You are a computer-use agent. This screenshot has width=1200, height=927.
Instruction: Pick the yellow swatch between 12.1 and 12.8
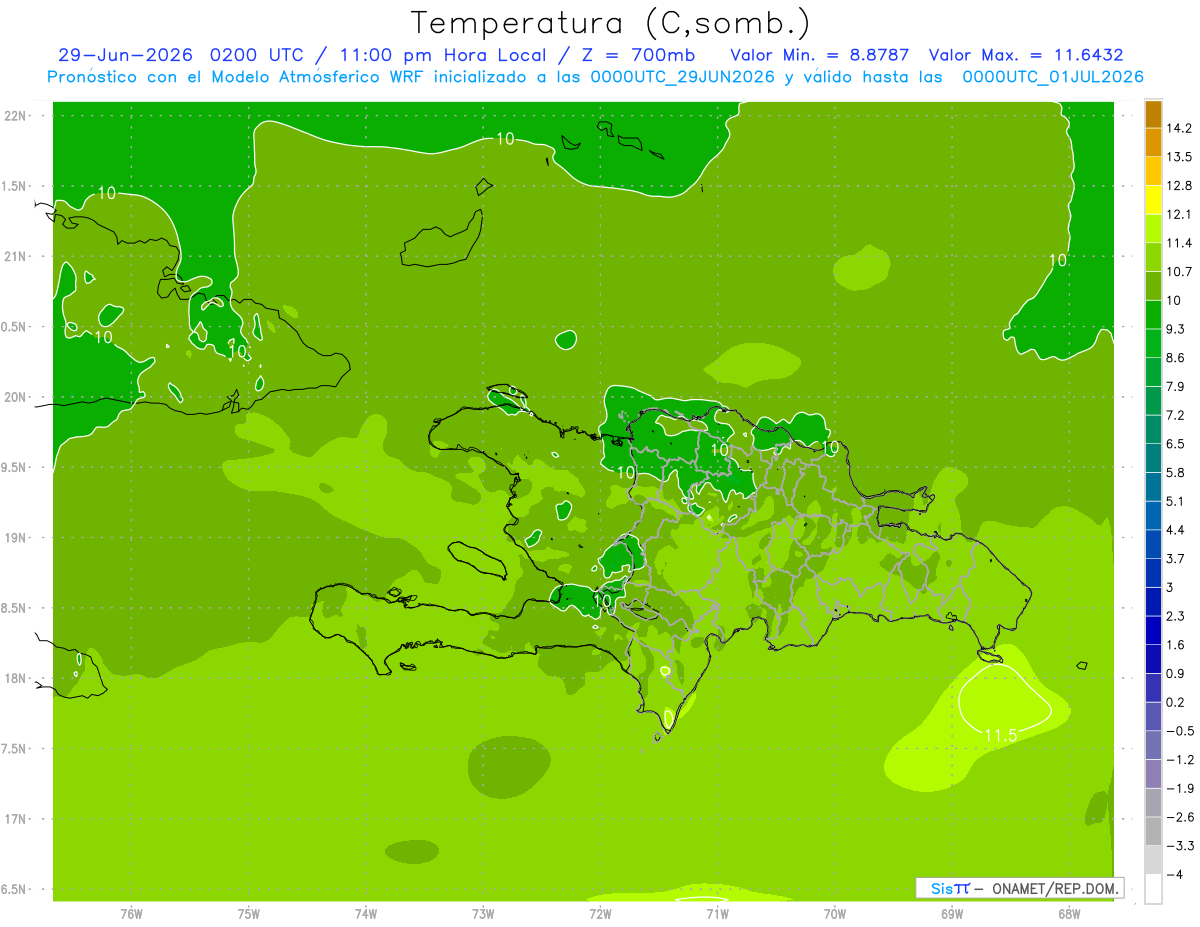click(1153, 200)
